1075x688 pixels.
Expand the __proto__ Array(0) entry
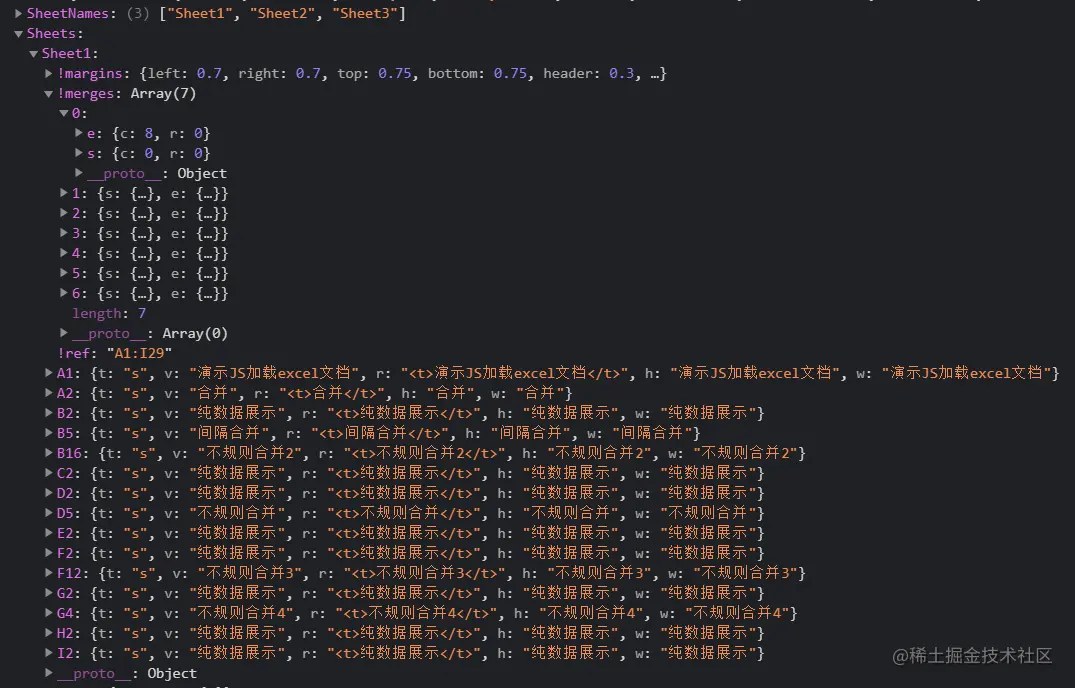[62, 333]
